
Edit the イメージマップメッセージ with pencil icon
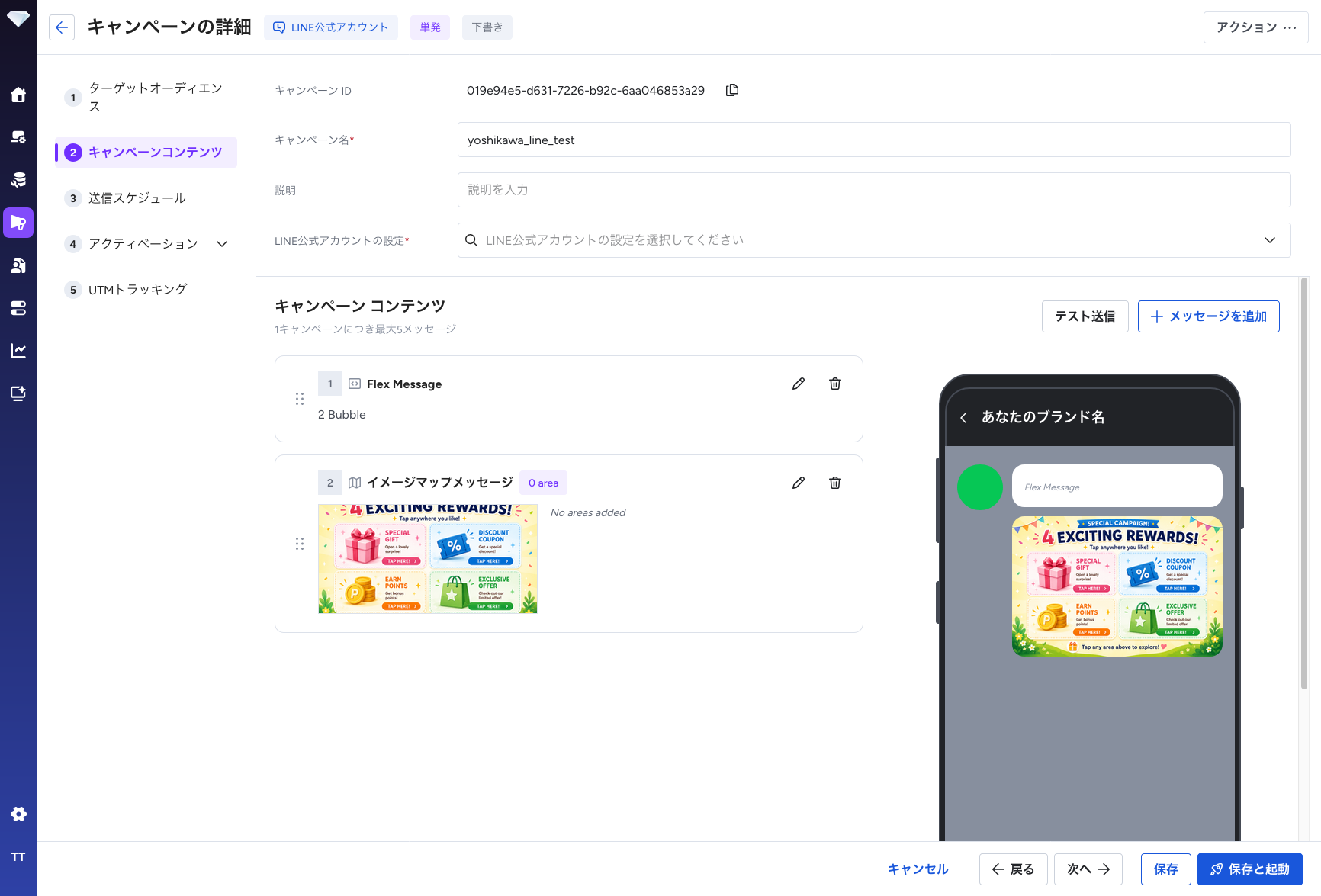click(x=799, y=483)
